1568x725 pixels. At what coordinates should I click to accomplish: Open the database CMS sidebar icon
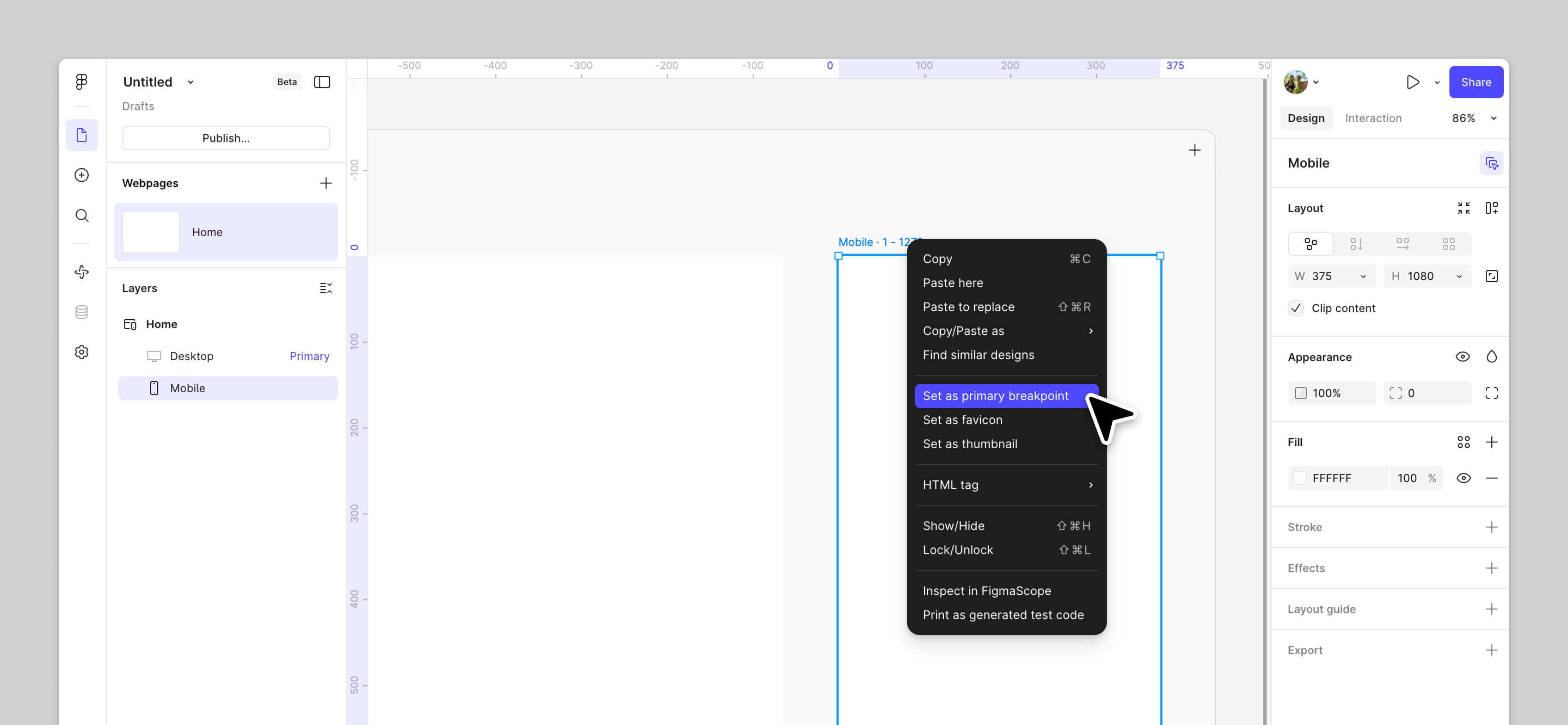[81, 312]
